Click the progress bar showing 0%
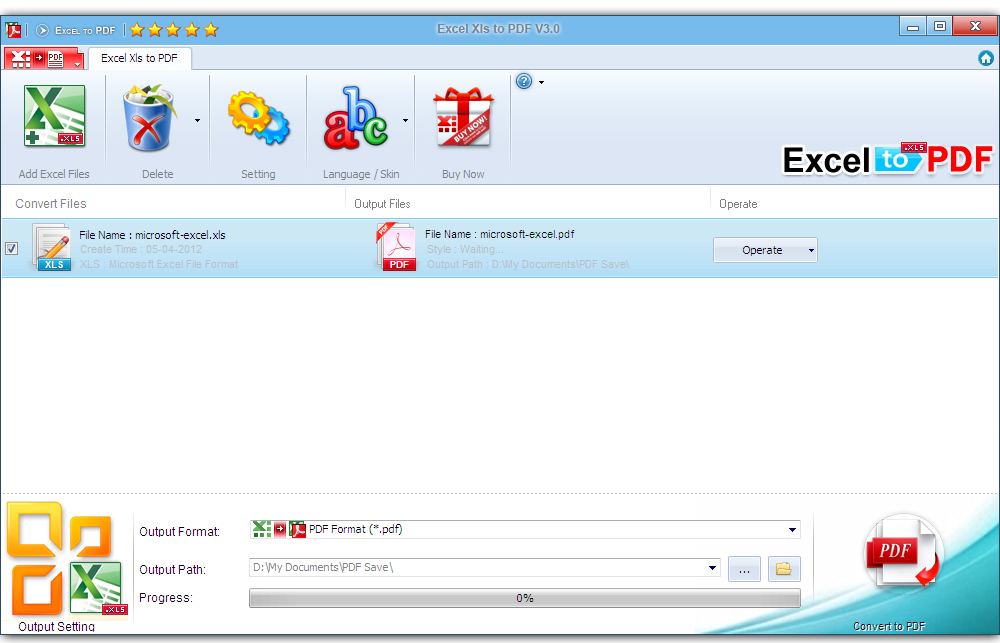The width and height of the screenshot is (1000, 643). coord(525,598)
